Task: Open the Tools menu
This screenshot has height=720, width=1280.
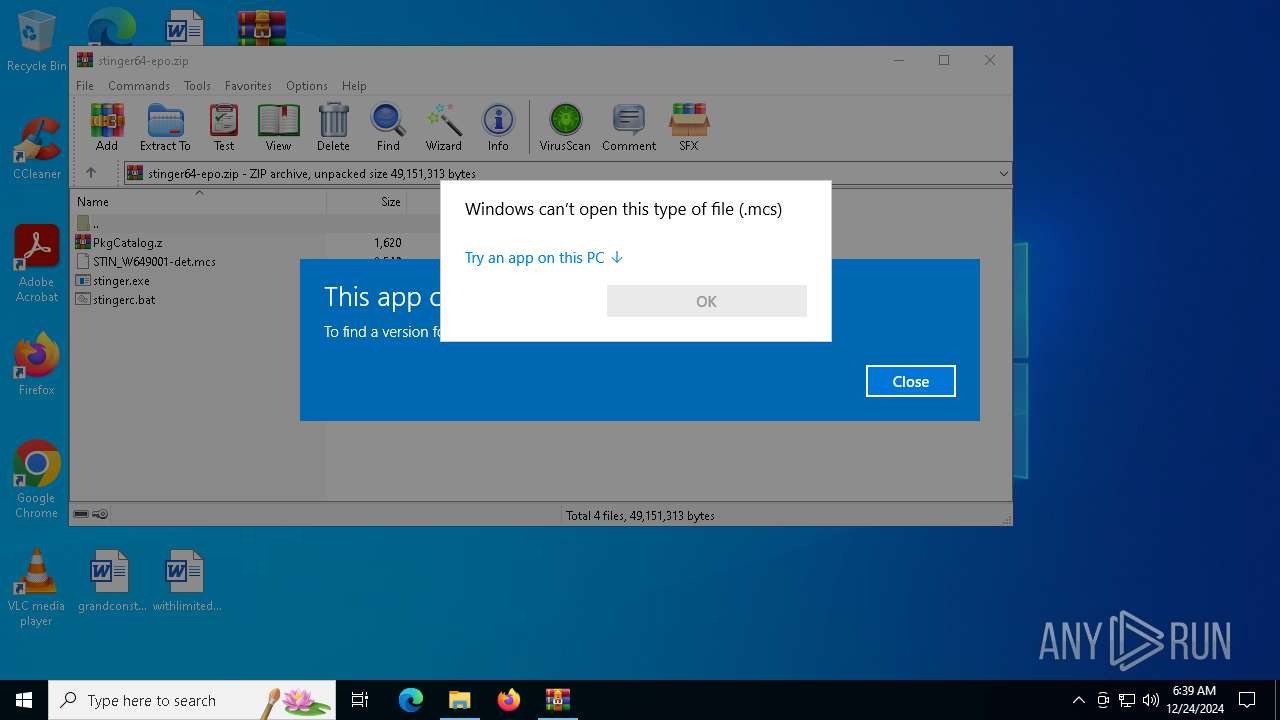Action: pos(197,86)
